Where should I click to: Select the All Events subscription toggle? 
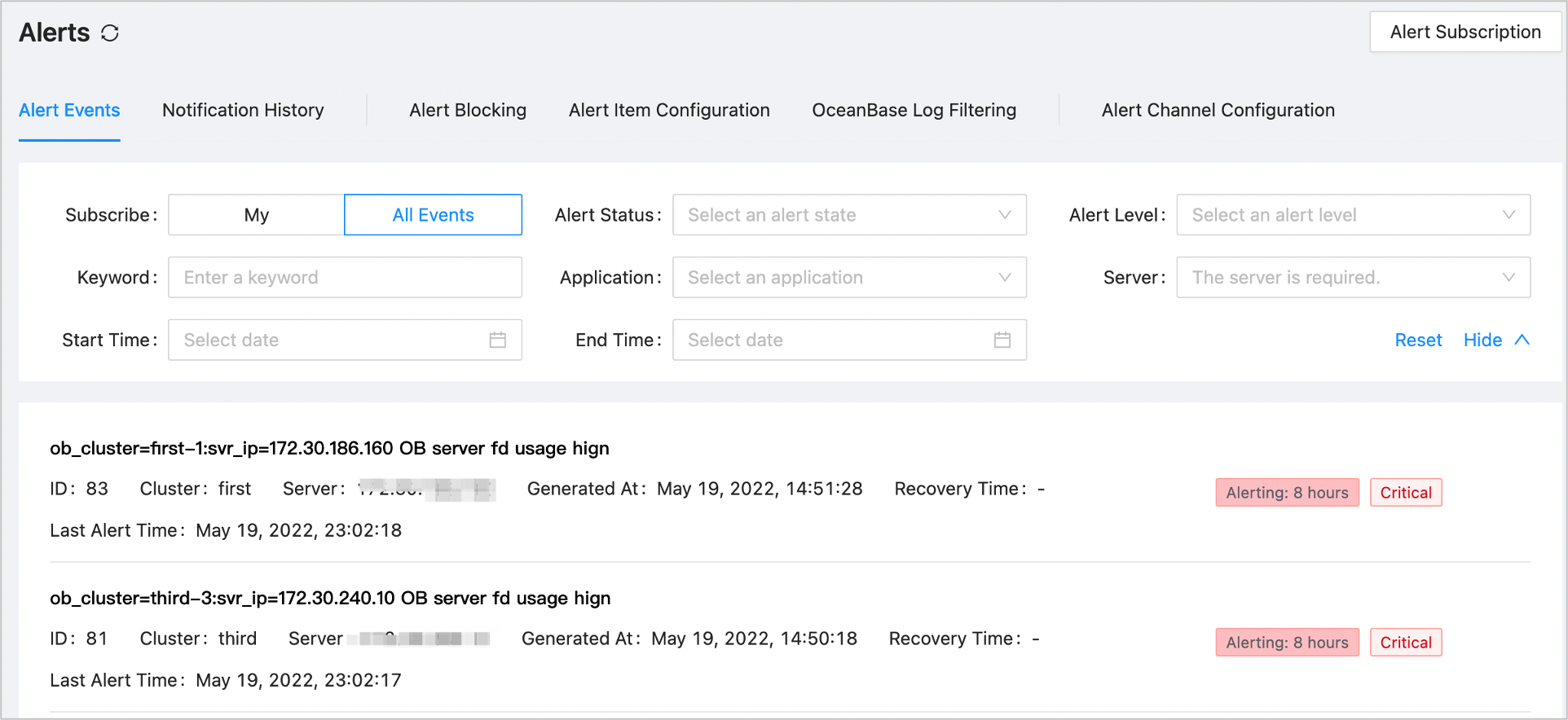coord(433,215)
